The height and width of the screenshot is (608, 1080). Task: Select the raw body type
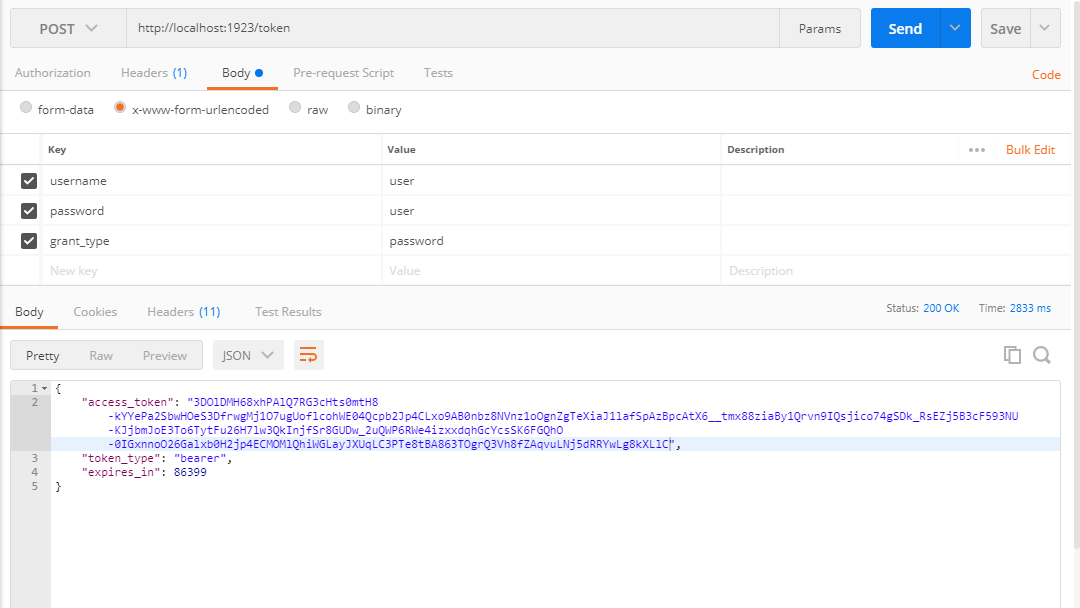click(x=295, y=107)
